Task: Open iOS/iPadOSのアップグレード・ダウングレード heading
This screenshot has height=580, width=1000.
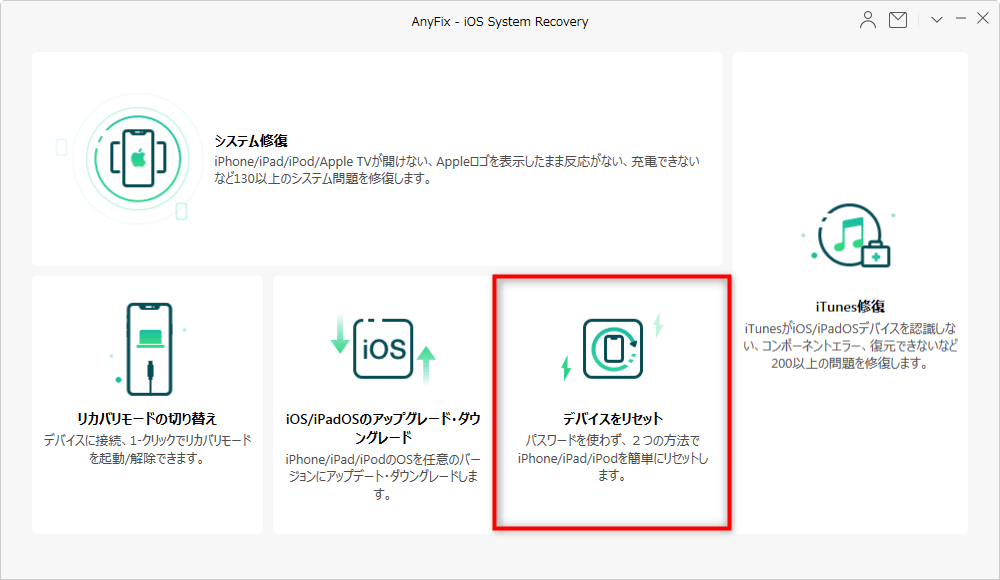Action: click(383, 428)
